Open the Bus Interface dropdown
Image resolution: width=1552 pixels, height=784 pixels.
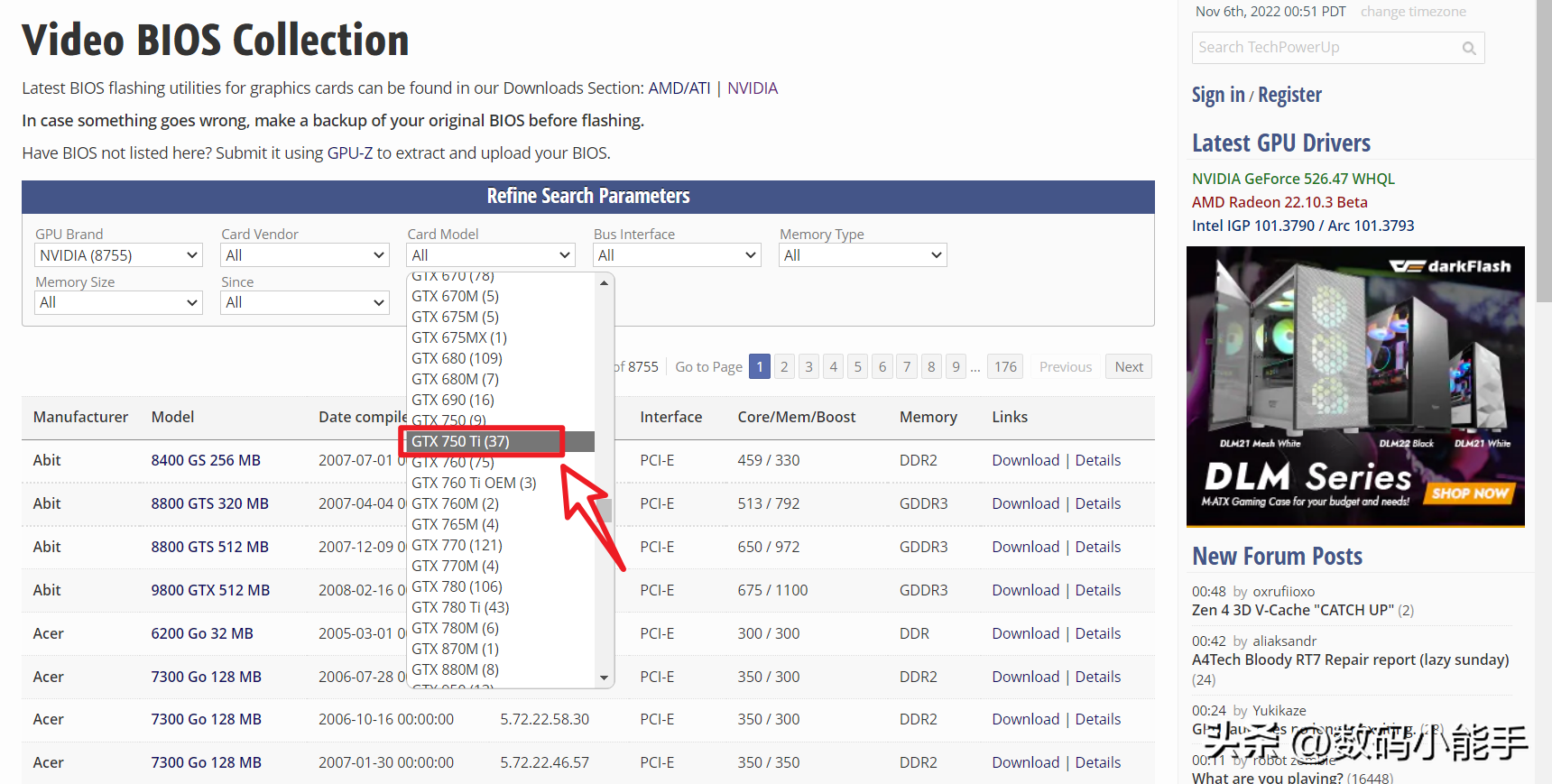(676, 255)
